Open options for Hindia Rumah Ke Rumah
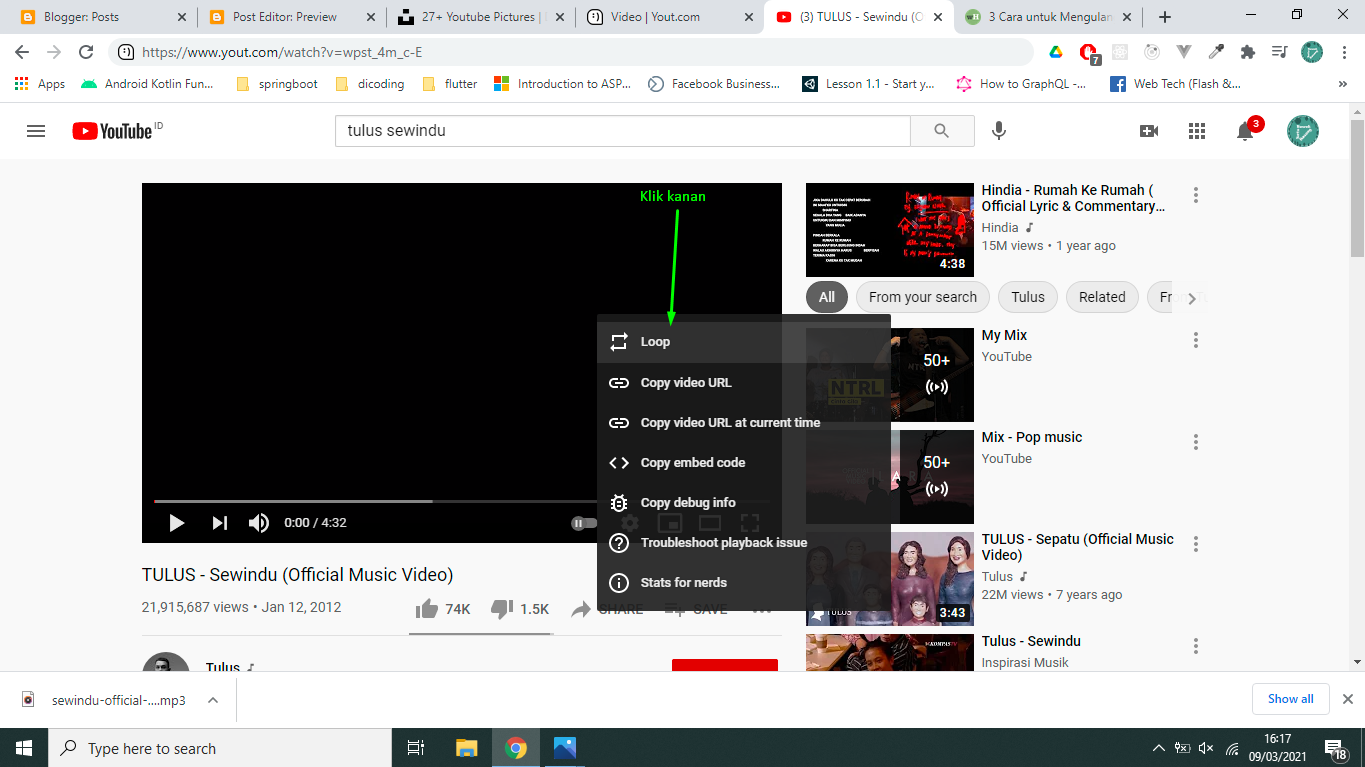This screenshot has width=1365, height=767. [x=1195, y=195]
